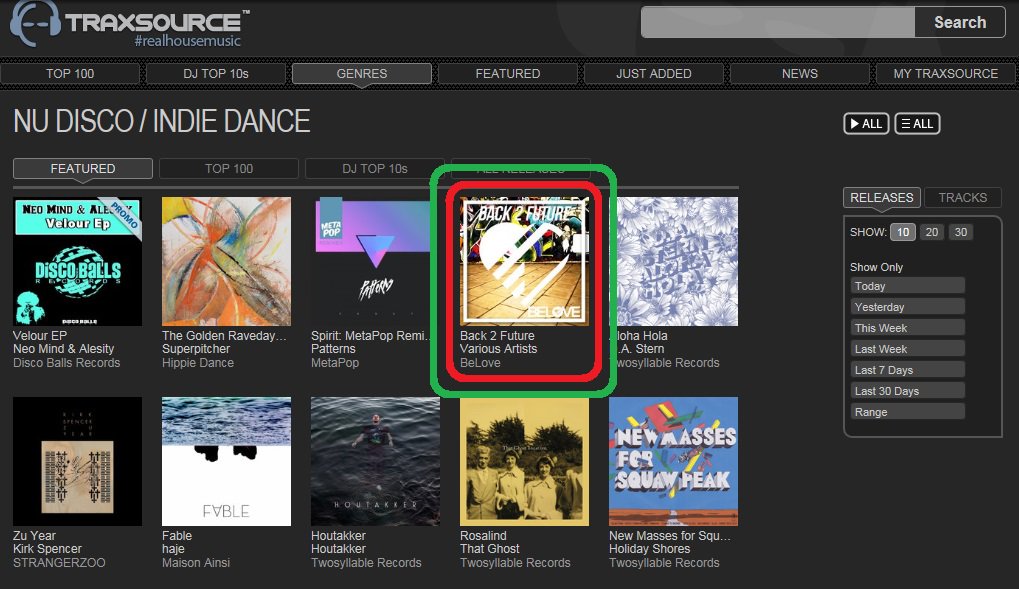This screenshot has height=589, width=1019.
Task: Open Zu Year cover artwork
Action: click(77, 461)
